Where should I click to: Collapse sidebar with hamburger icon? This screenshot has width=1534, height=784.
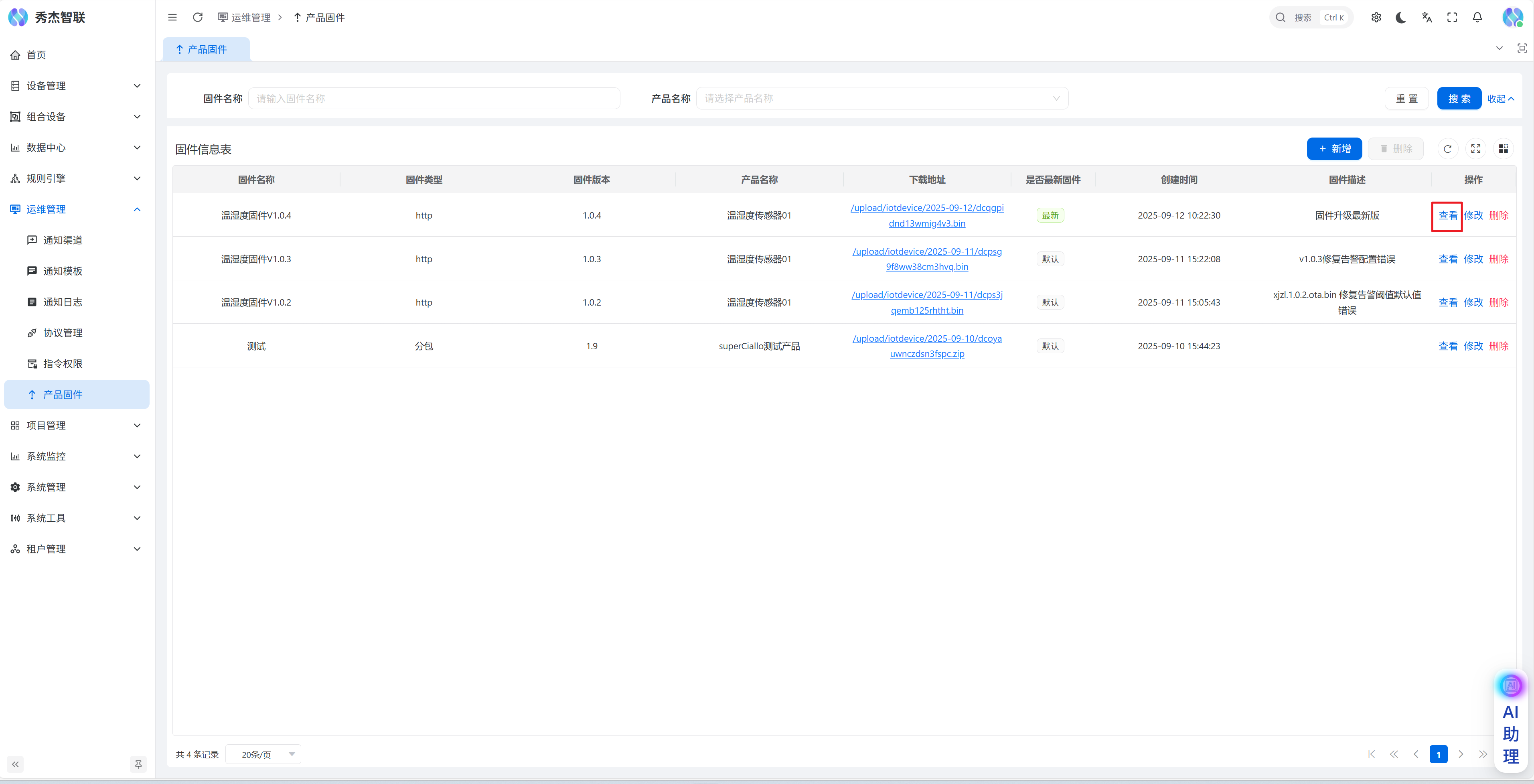[x=172, y=17]
